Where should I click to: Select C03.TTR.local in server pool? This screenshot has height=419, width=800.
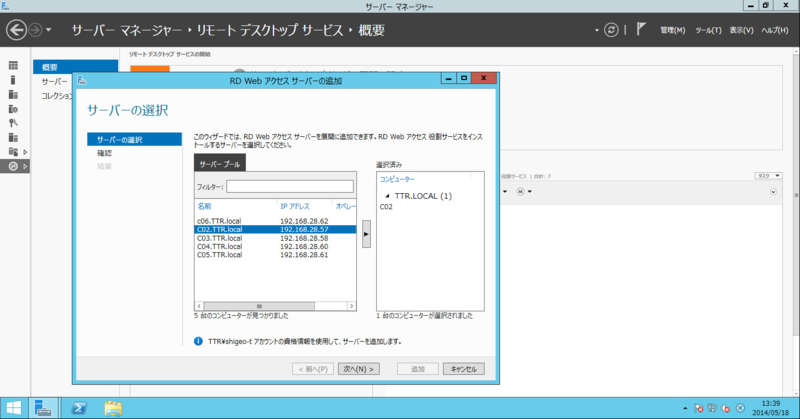click(x=219, y=238)
